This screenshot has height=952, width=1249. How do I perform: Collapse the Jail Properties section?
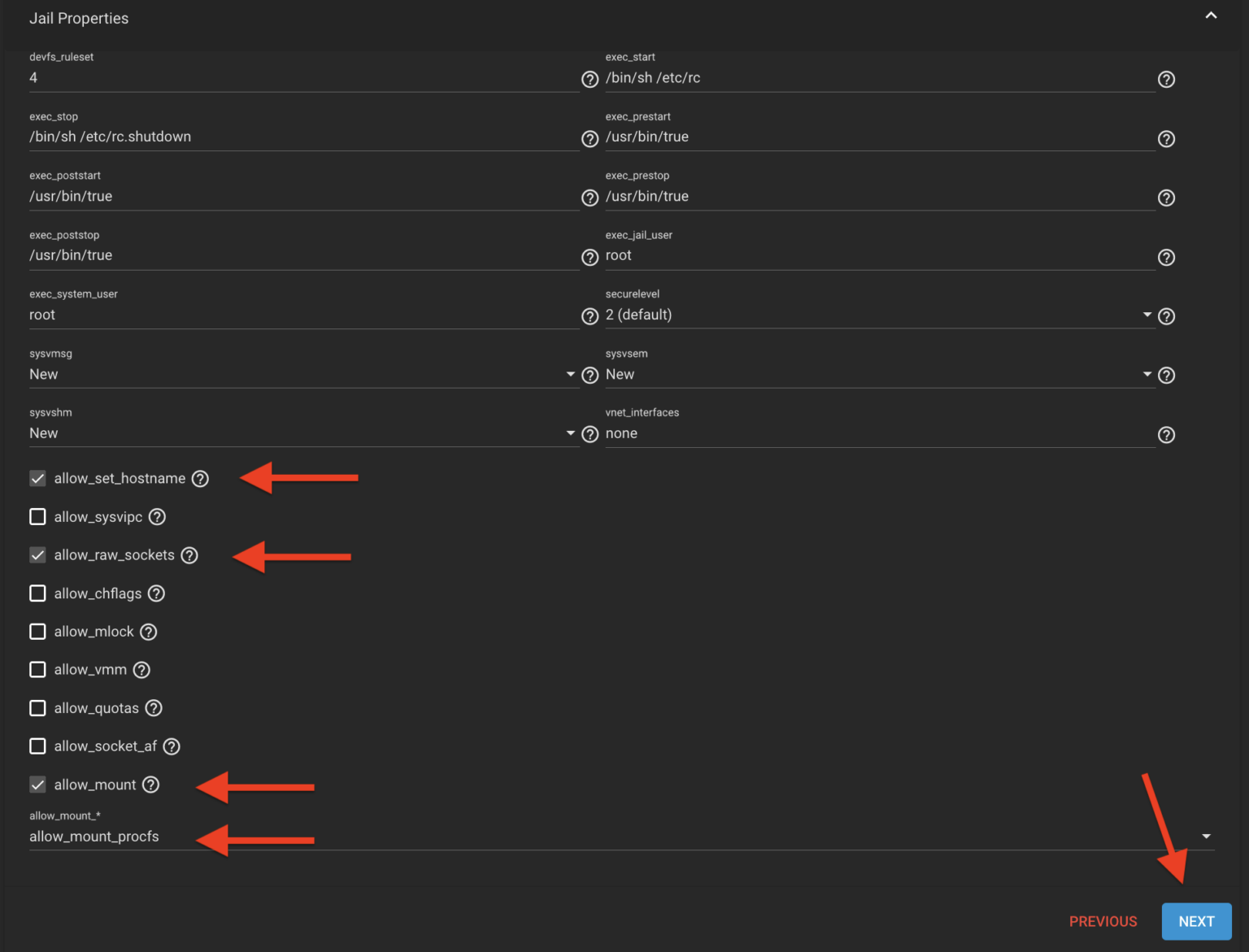point(1211,15)
